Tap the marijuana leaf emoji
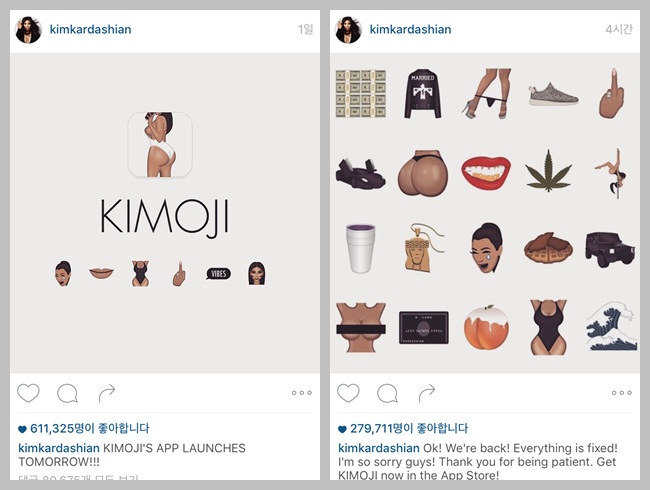 (548, 172)
